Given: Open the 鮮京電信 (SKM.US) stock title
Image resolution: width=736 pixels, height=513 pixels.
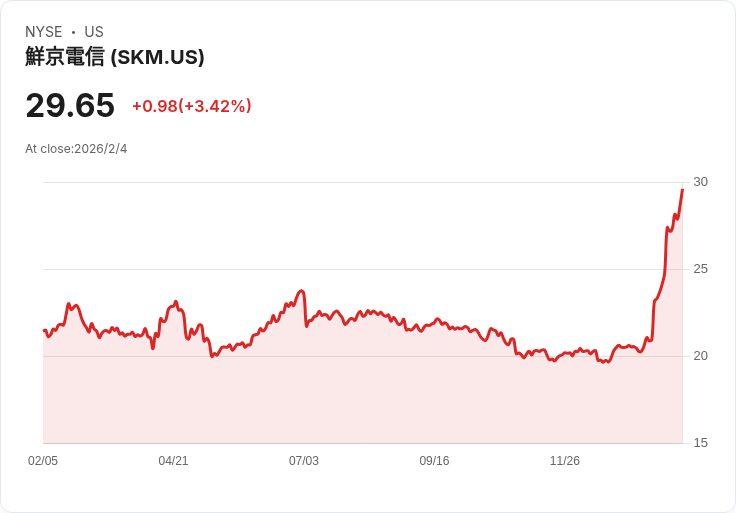Looking at the screenshot, I should pyautogui.click(x=115, y=57).
